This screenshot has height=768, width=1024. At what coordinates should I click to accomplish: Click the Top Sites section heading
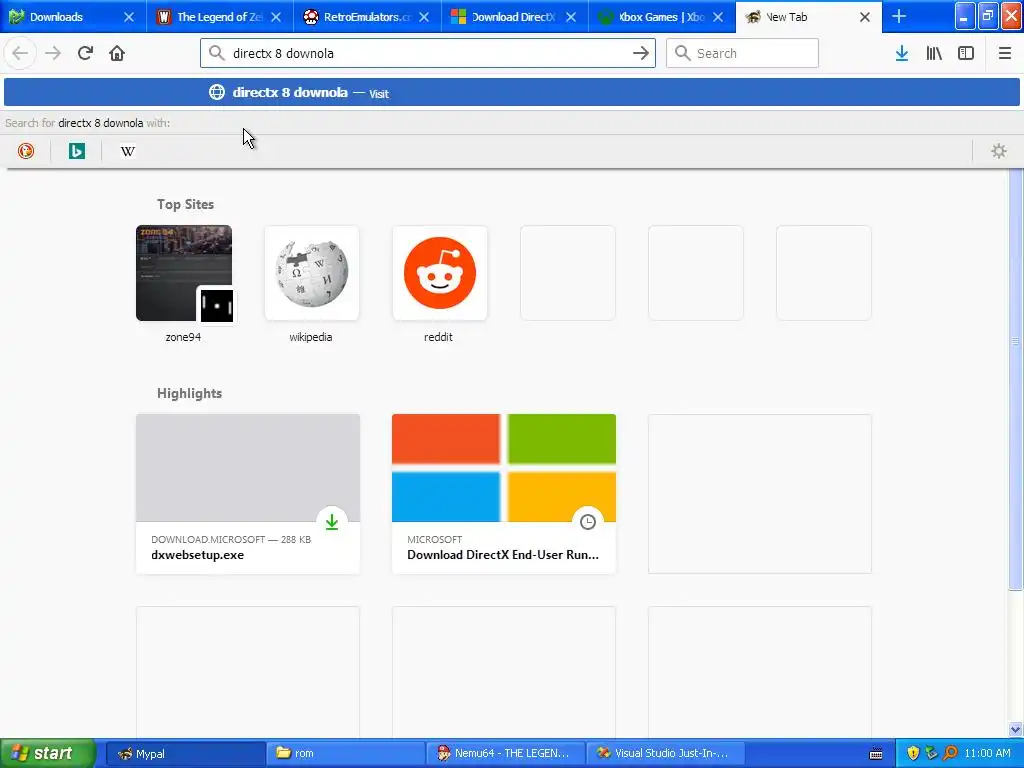(185, 204)
